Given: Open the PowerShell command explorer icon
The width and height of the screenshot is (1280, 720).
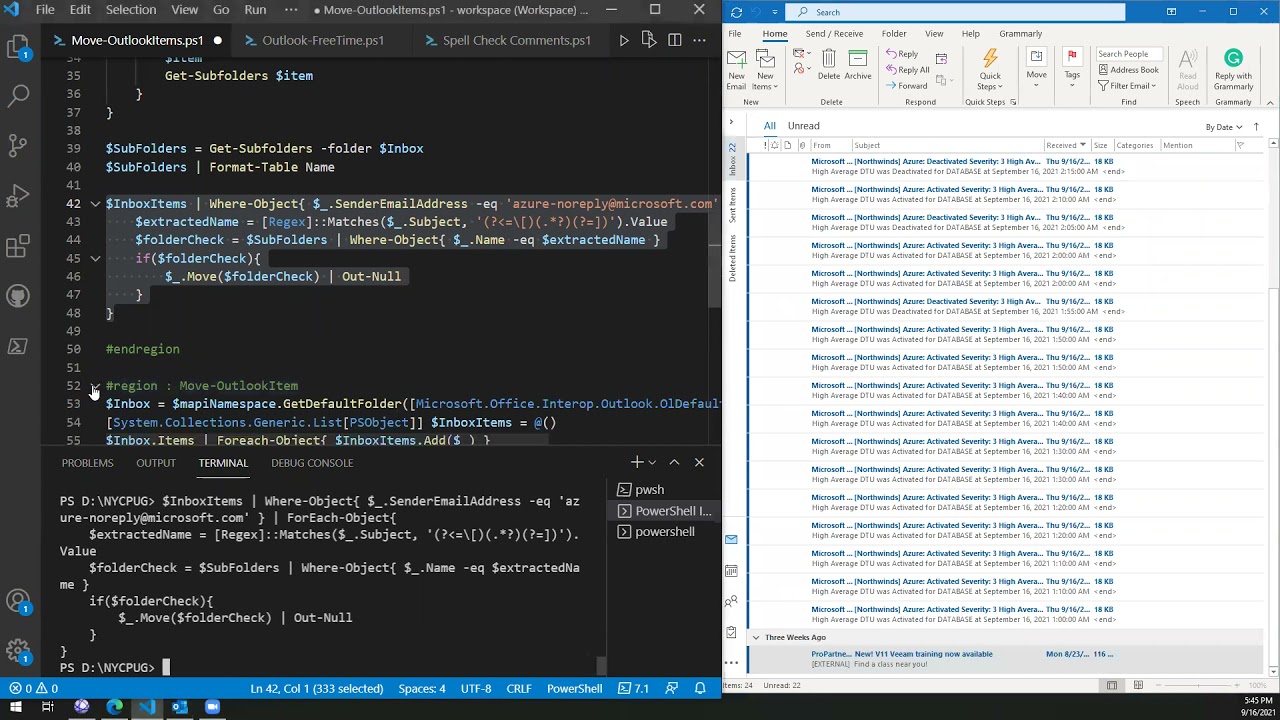Looking at the screenshot, I should [x=18, y=346].
